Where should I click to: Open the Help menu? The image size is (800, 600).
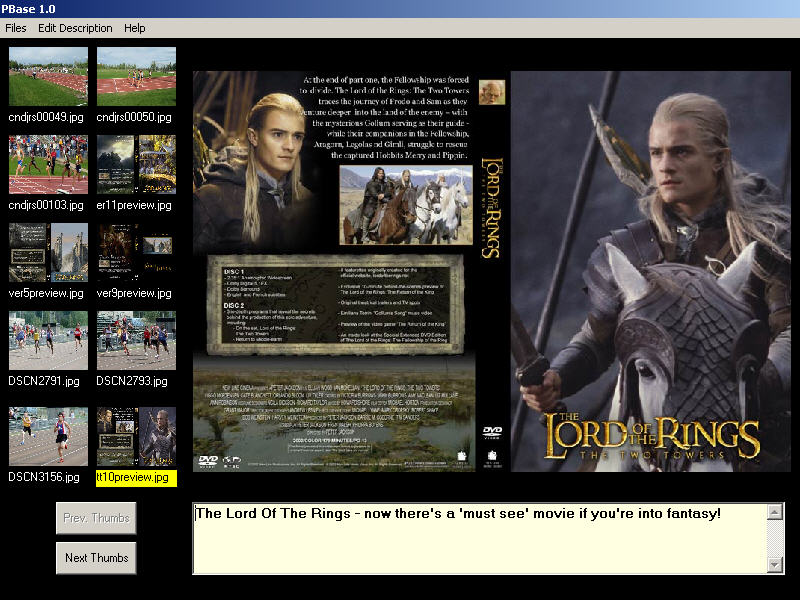click(134, 28)
